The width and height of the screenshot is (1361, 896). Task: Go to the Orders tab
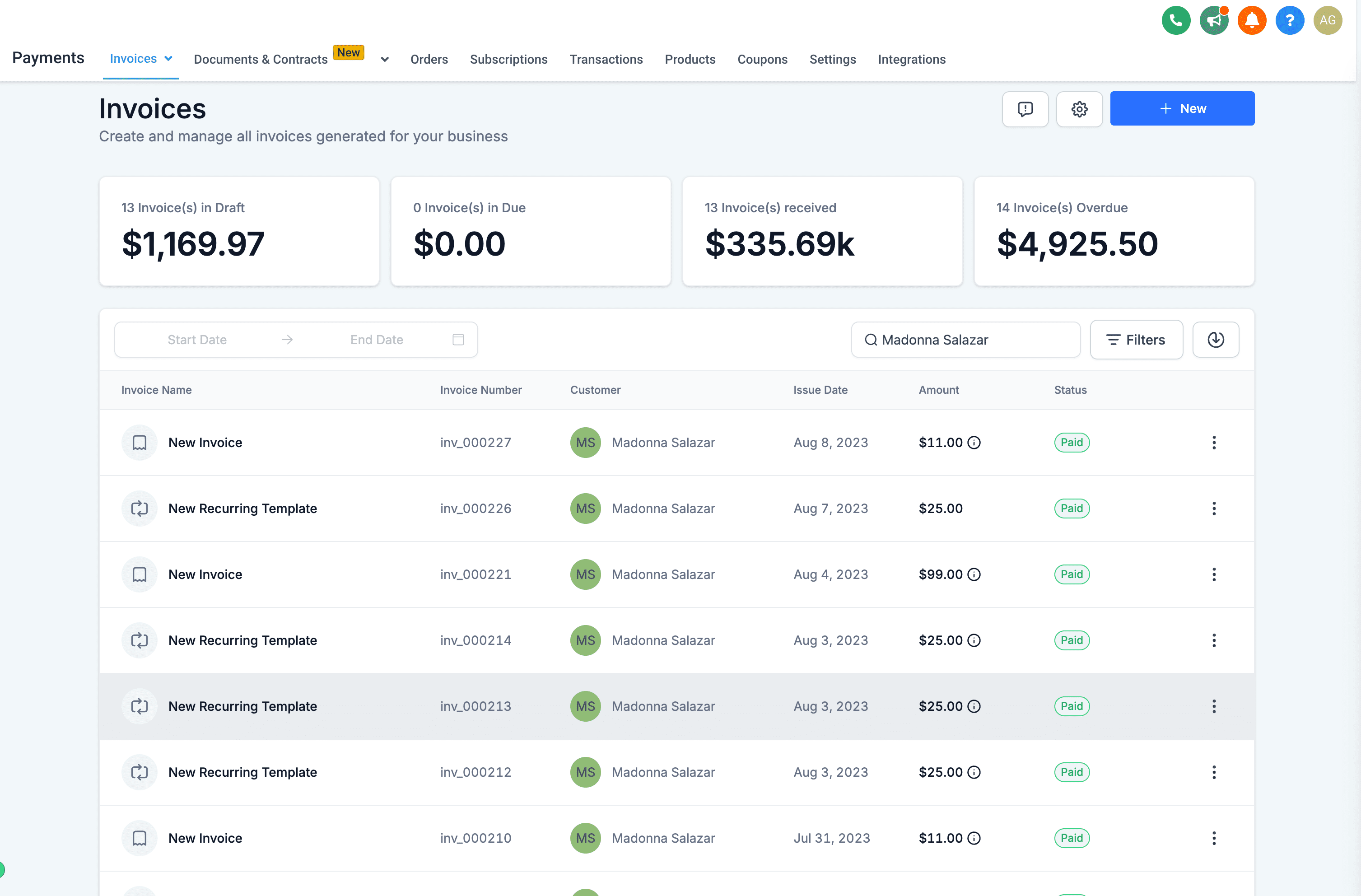(429, 60)
